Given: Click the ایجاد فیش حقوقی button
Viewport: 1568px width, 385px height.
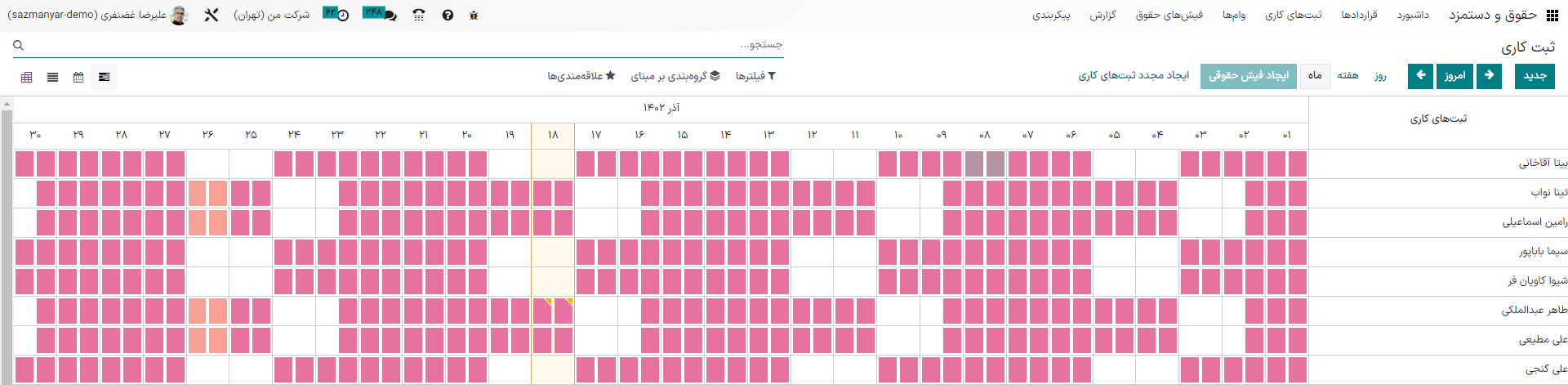Looking at the screenshot, I should (x=1248, y=76).
